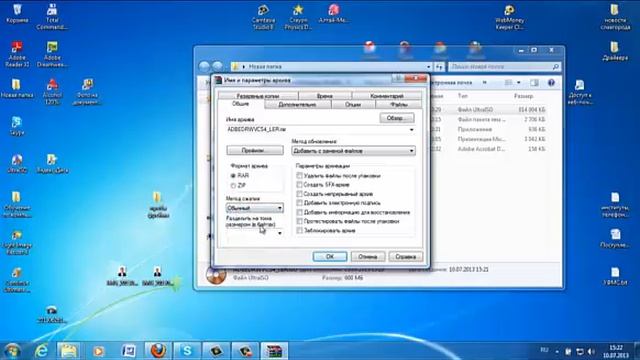
Task: Enable Добавить электронную подпись checkbox
Action: 299,203
